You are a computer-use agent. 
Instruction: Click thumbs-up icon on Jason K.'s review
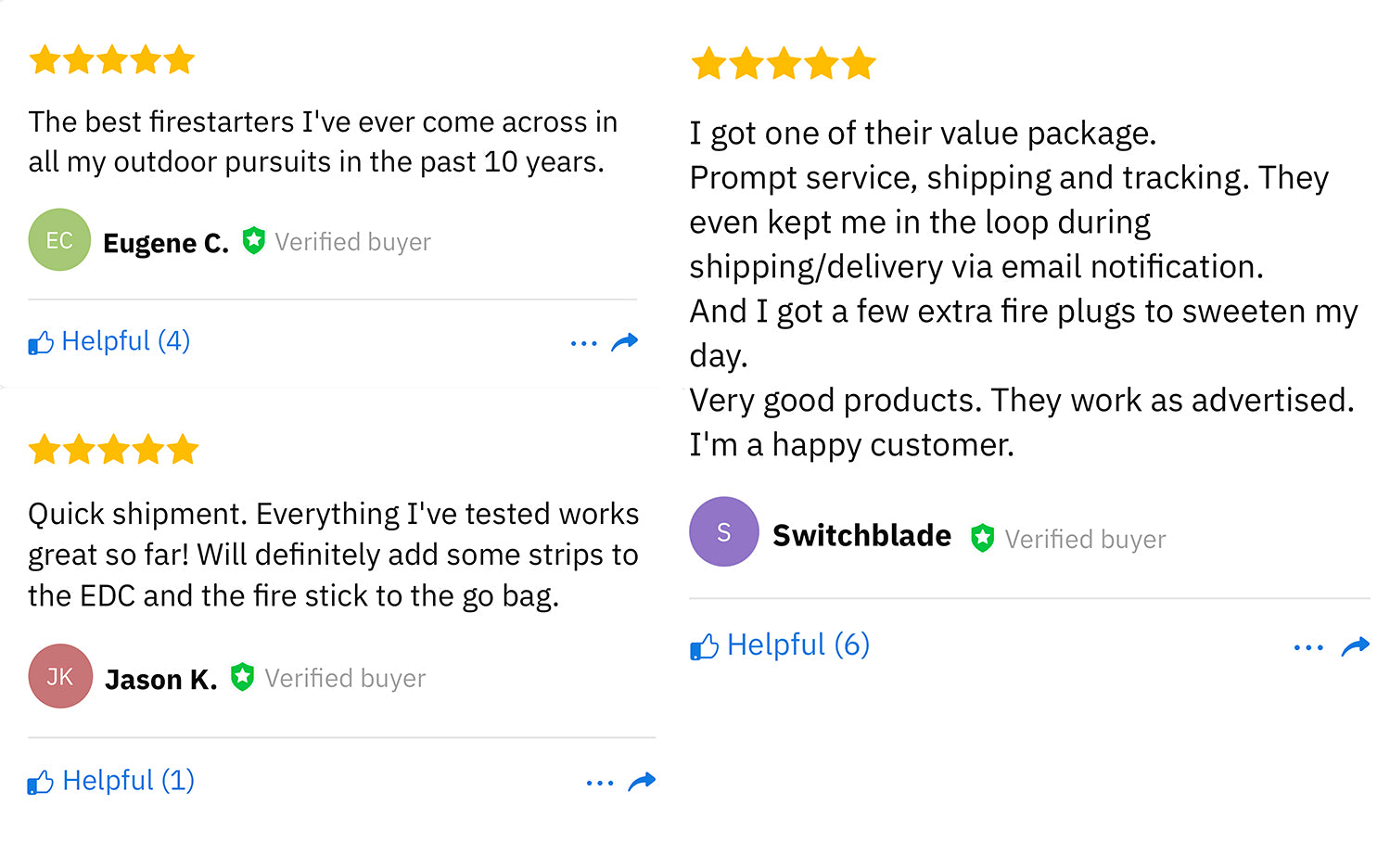click(x=41, y=783)
